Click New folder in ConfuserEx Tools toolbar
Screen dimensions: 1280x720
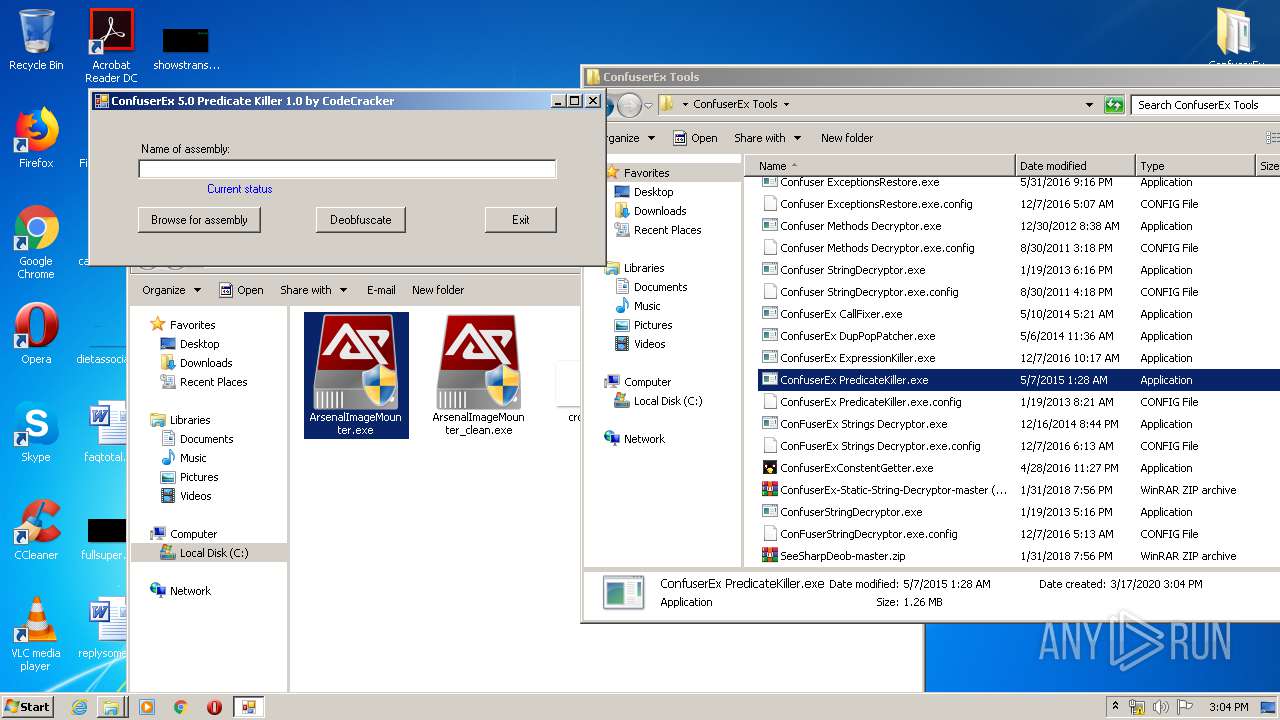(847, 138)
